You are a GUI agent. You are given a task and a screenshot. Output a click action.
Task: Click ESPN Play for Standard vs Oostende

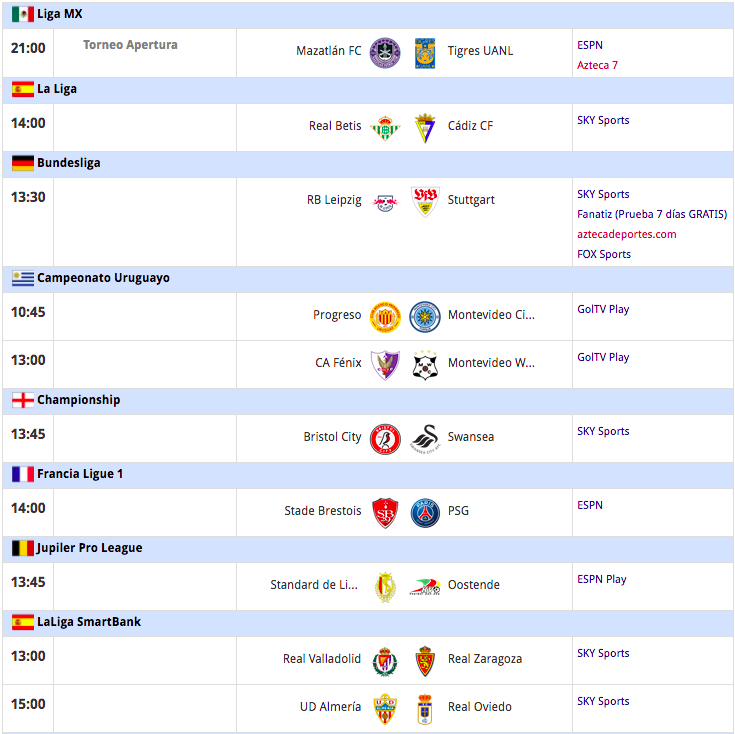(x=601, y=579)
